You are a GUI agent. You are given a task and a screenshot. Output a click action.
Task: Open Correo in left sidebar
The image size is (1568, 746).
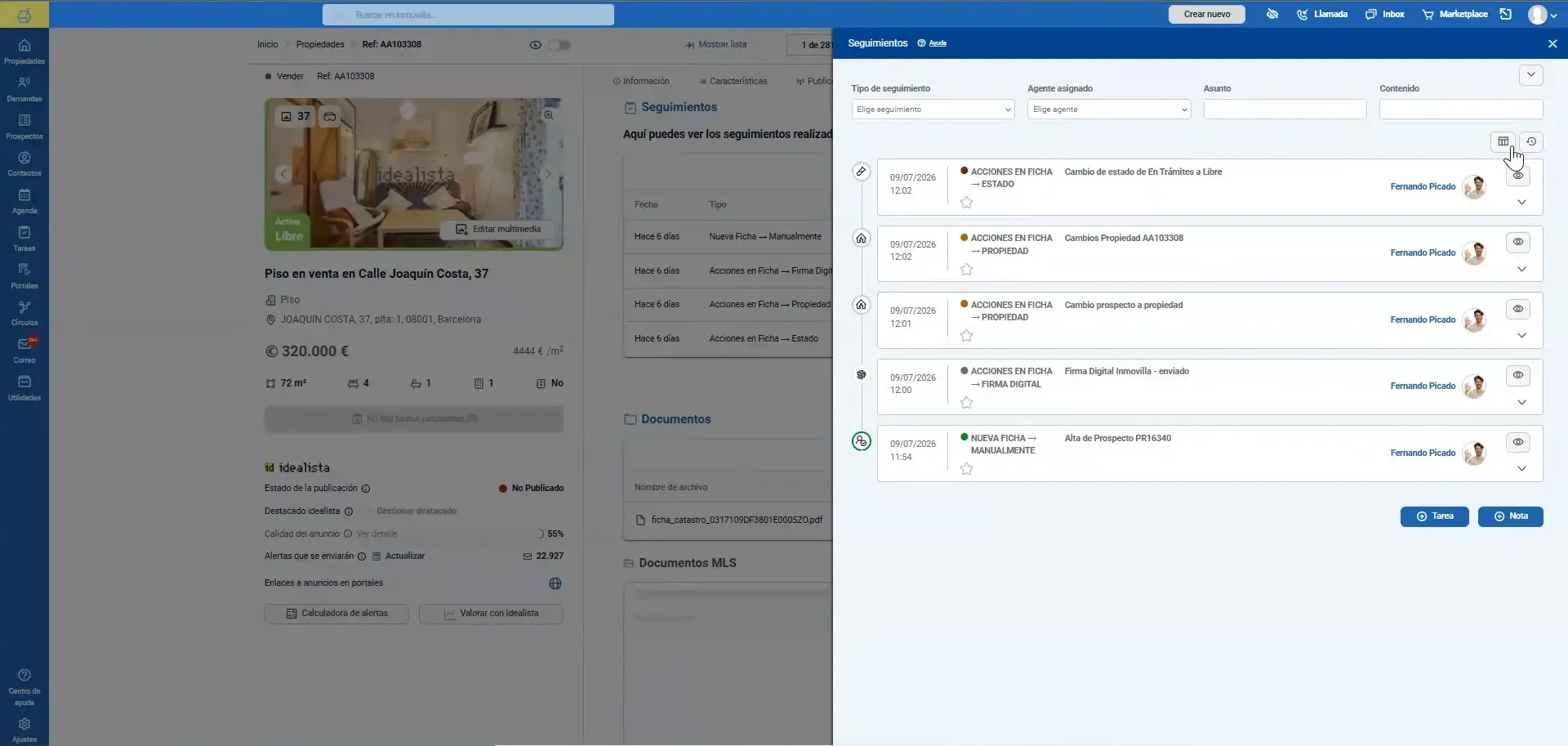[x=24, y=351]
